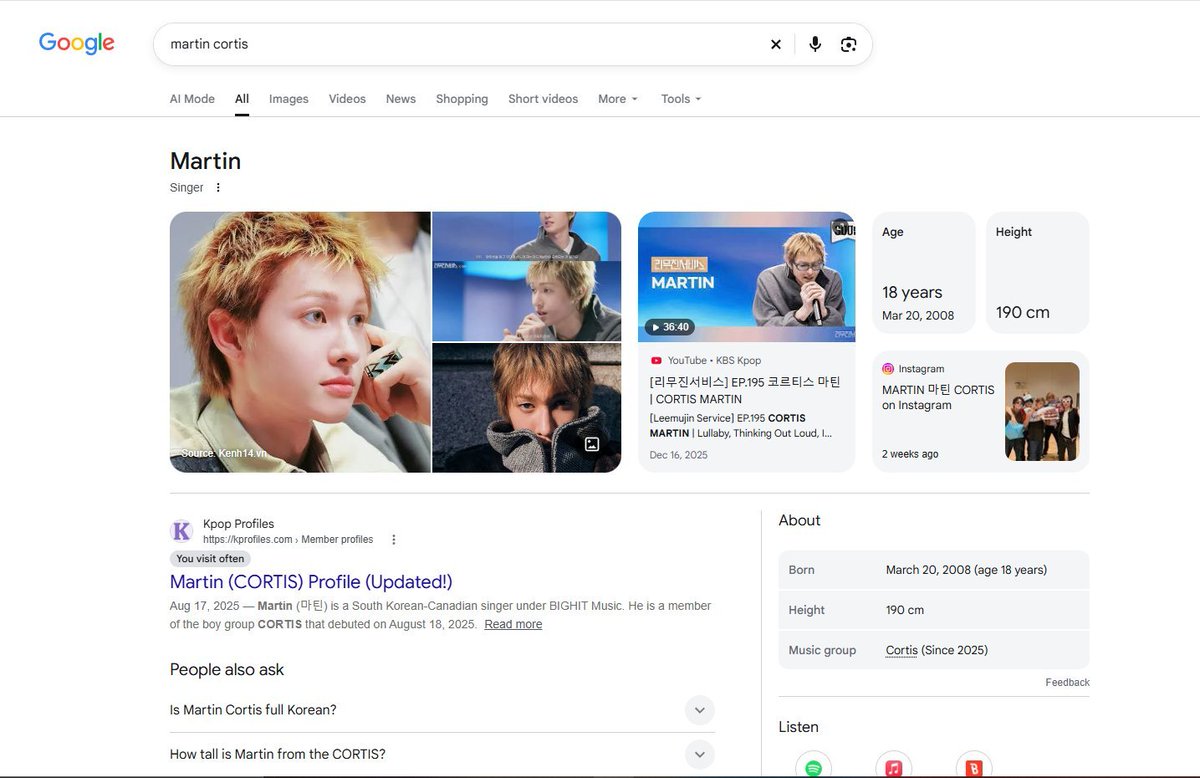Select the Images tab

(289, 99)
